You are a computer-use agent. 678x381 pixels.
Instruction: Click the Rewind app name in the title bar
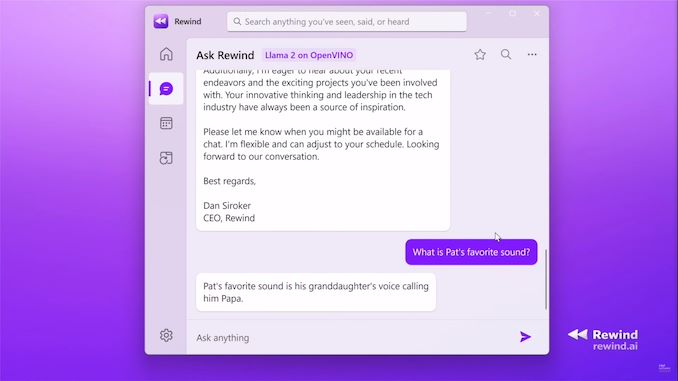pos(188,22)
